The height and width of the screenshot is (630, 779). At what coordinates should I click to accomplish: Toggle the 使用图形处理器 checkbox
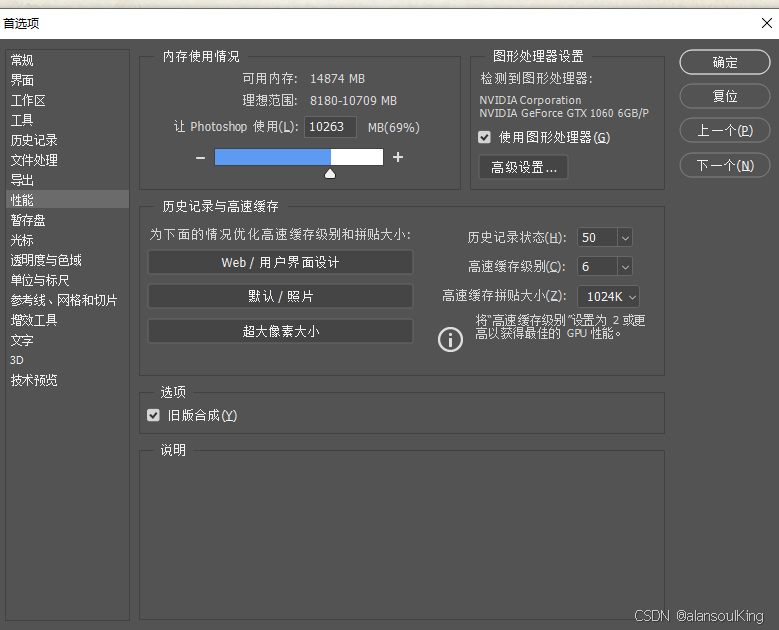pyautogui.click(x=484, y=137)
